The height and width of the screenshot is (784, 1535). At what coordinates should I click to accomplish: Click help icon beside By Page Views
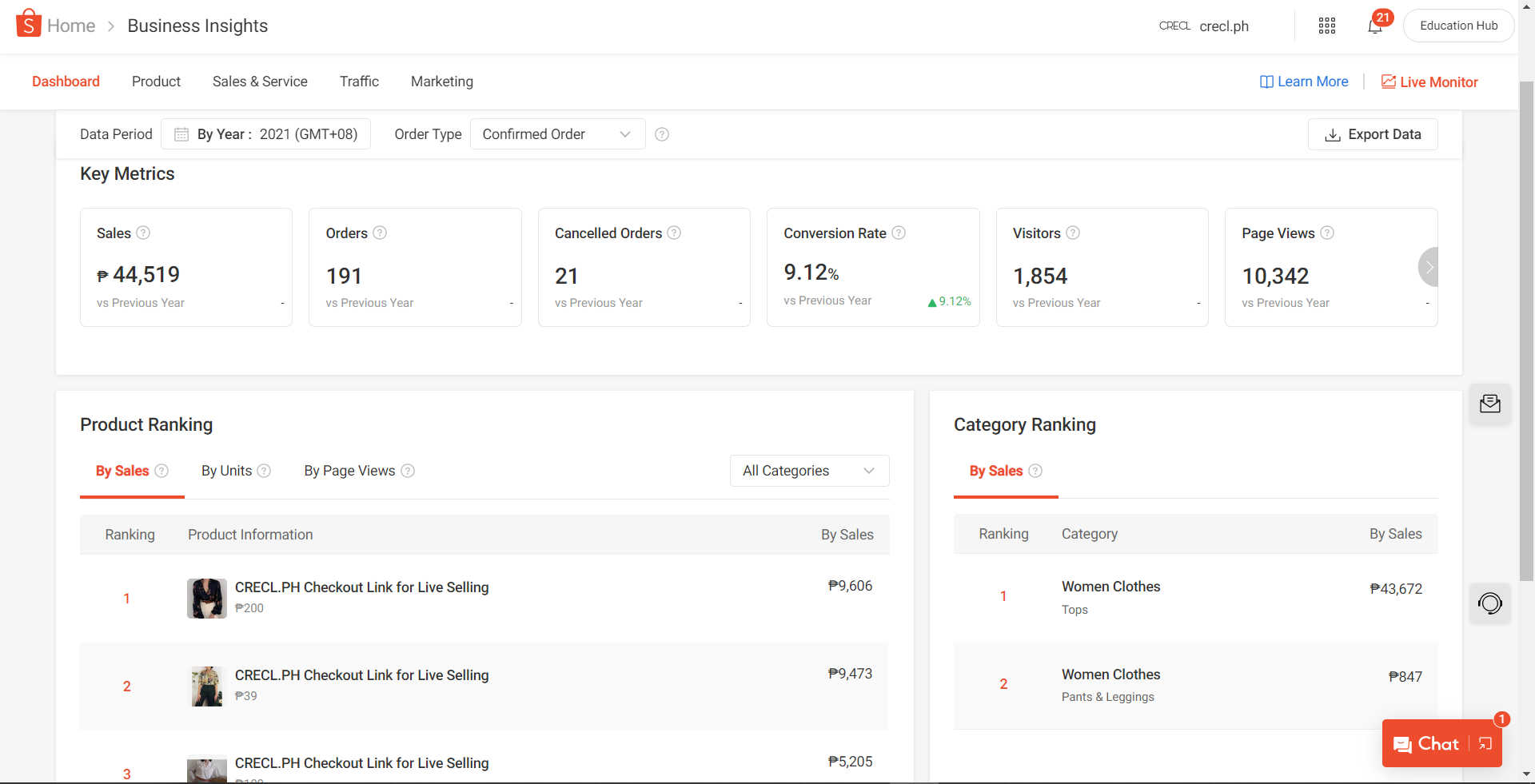408,471
